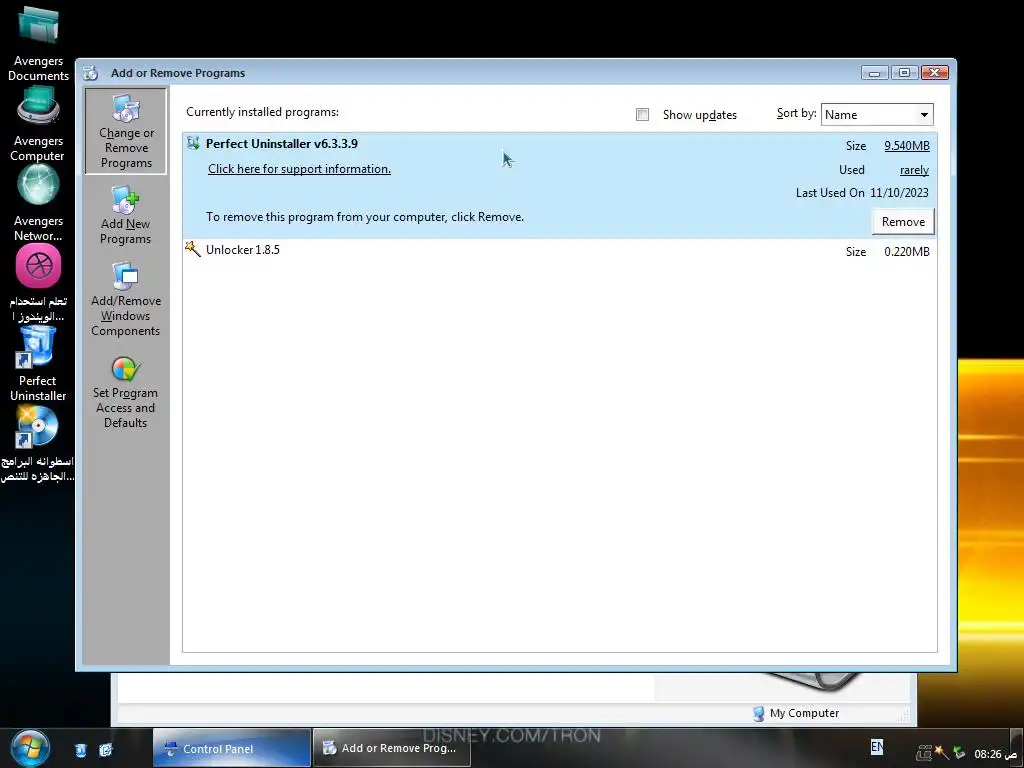The image size is (1024, 768).
Task: Click Last Used On 11/10/2023 text
Action: coord(862,193)
